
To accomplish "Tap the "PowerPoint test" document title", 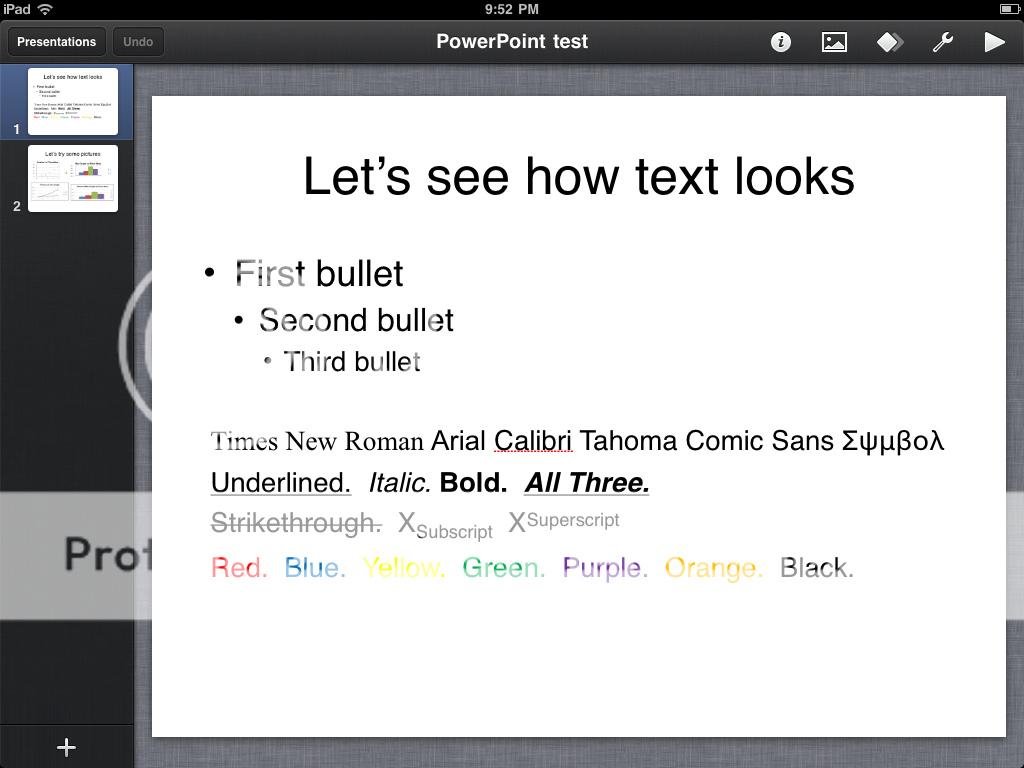I will 512,42.
